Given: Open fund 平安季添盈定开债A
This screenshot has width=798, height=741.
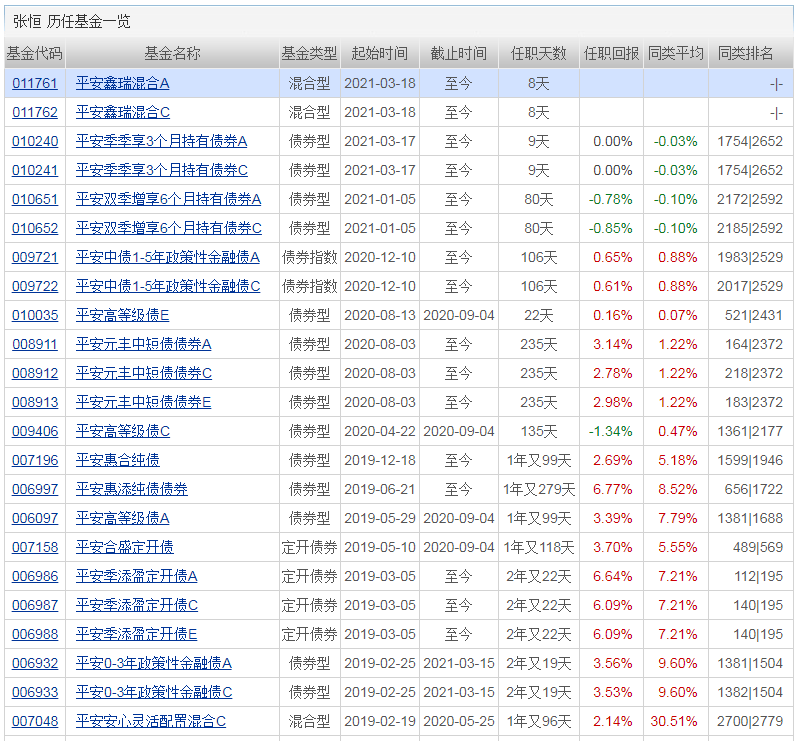Looking at the screenshot, I should (136, 577).
